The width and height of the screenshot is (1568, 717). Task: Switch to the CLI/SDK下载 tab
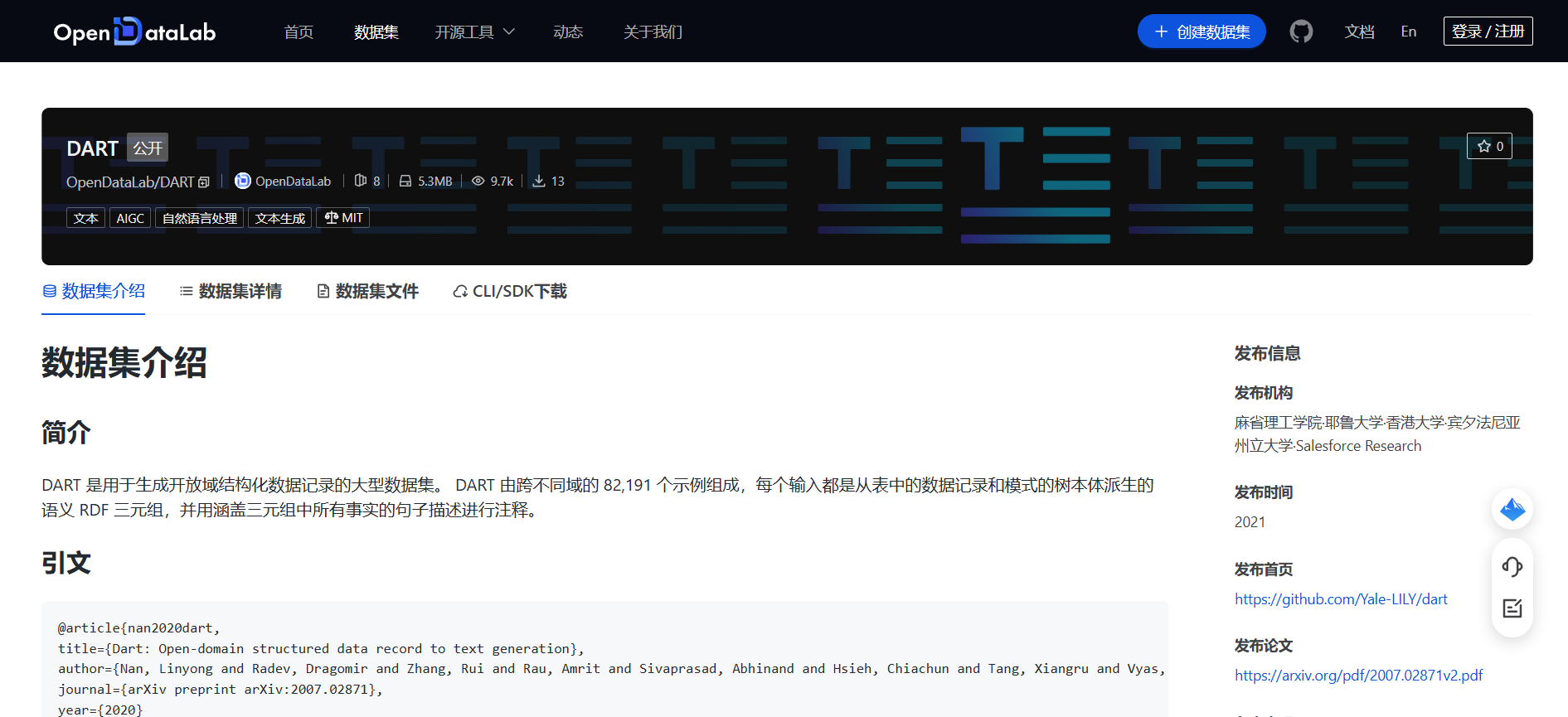tap(510, 291)
